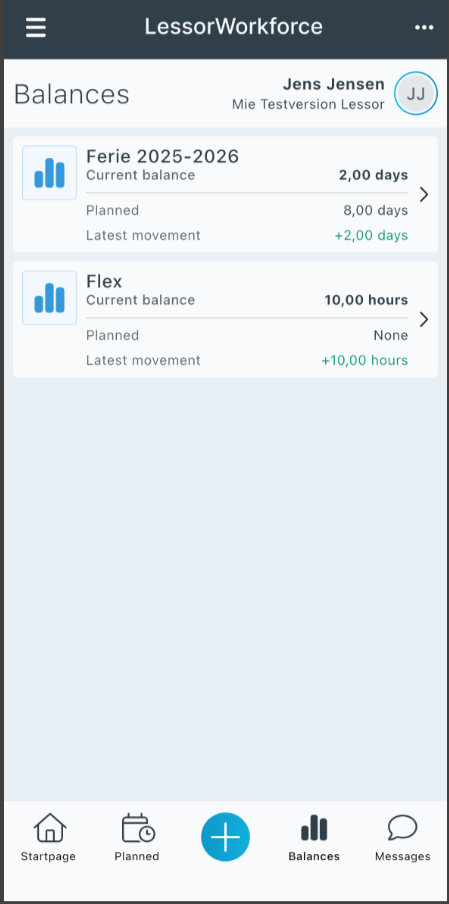The image size is (449, 904).
Task: Tap the Messages speech bubble icon
Action: tap(402, 828)
